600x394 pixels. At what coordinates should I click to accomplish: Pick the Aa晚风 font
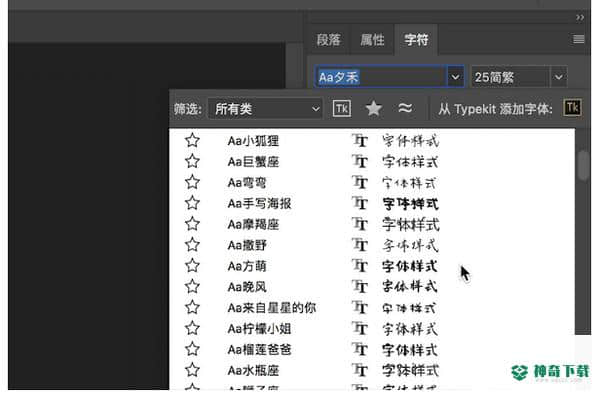coord(247,287)
